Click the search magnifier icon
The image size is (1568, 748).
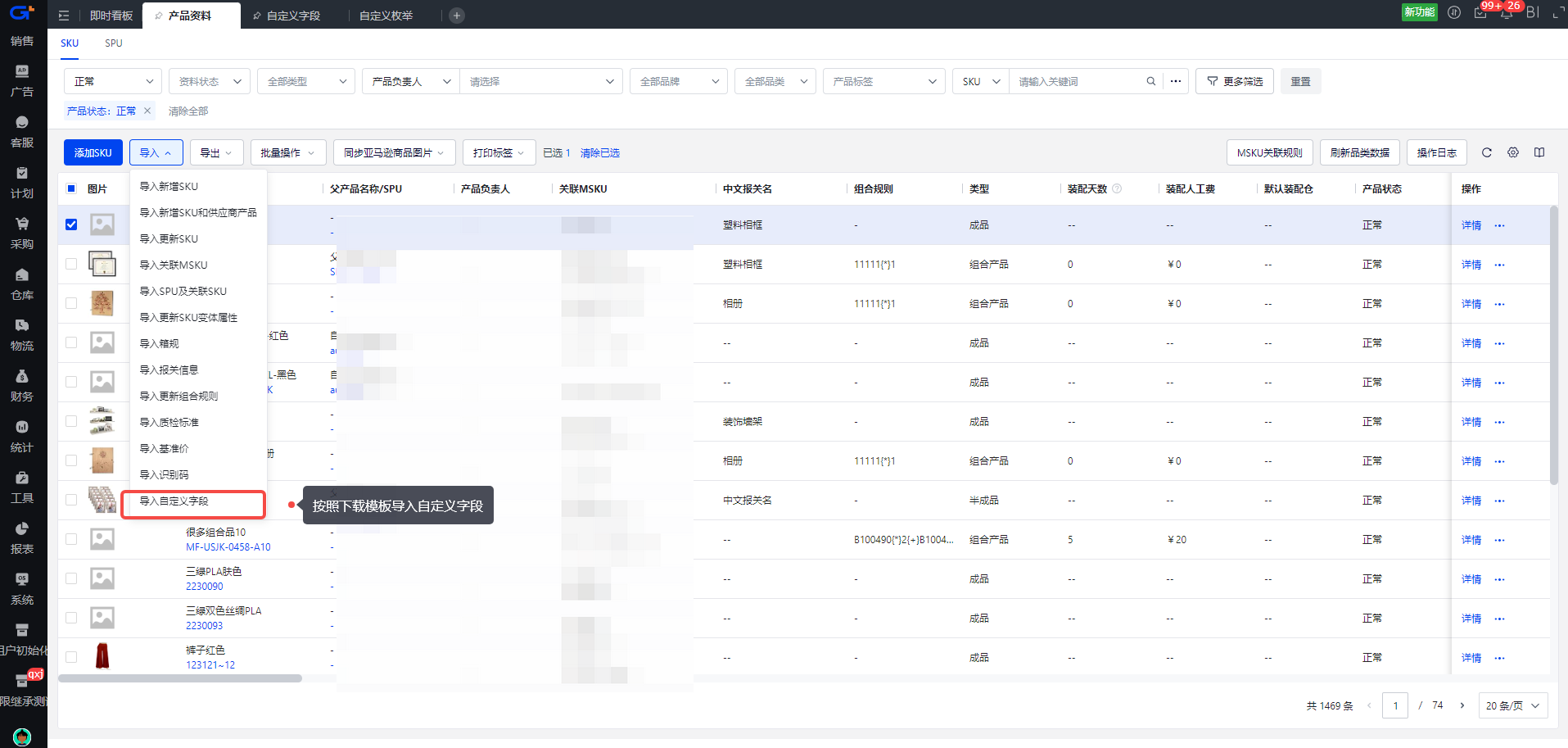(x=1151, y=81)
